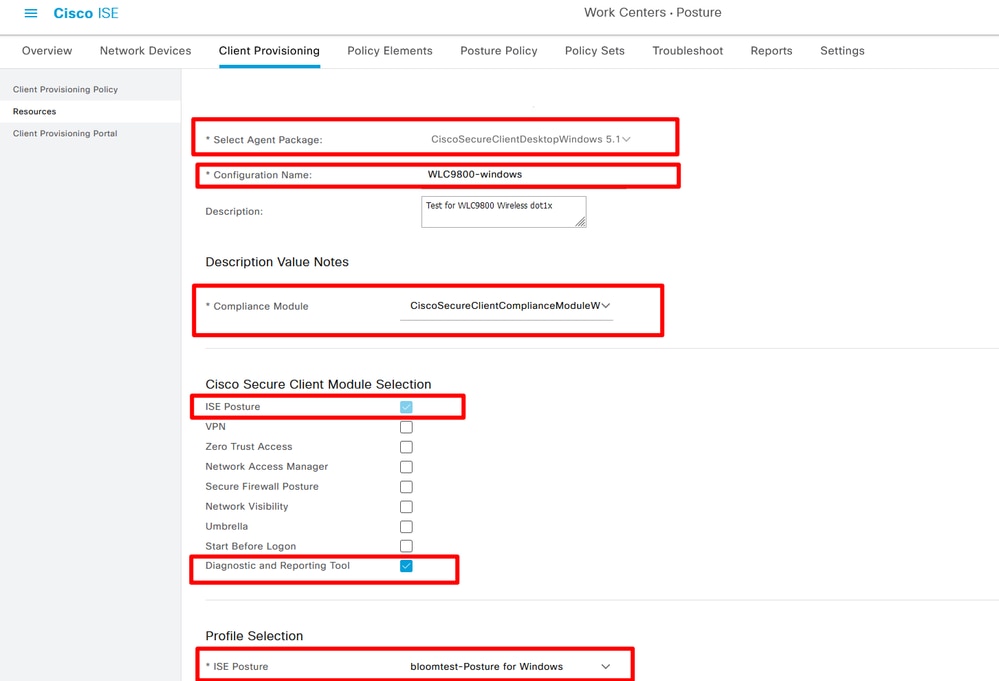Viewport: 999px width, 681px height.
Task: Open the Posture Policy tab
Action: (499, 51)
